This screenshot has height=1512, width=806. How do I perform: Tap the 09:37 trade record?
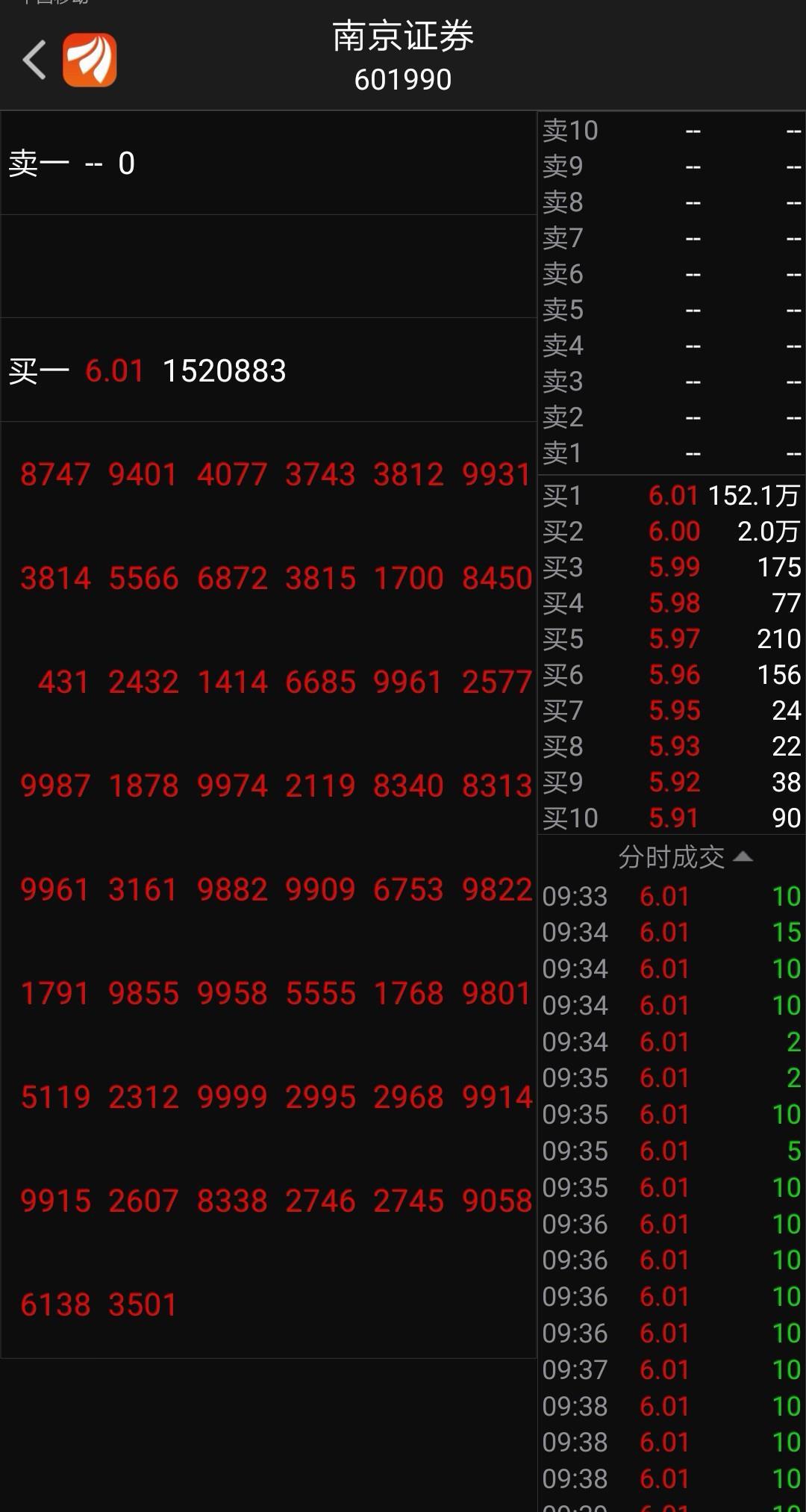tap(672, 1369)
